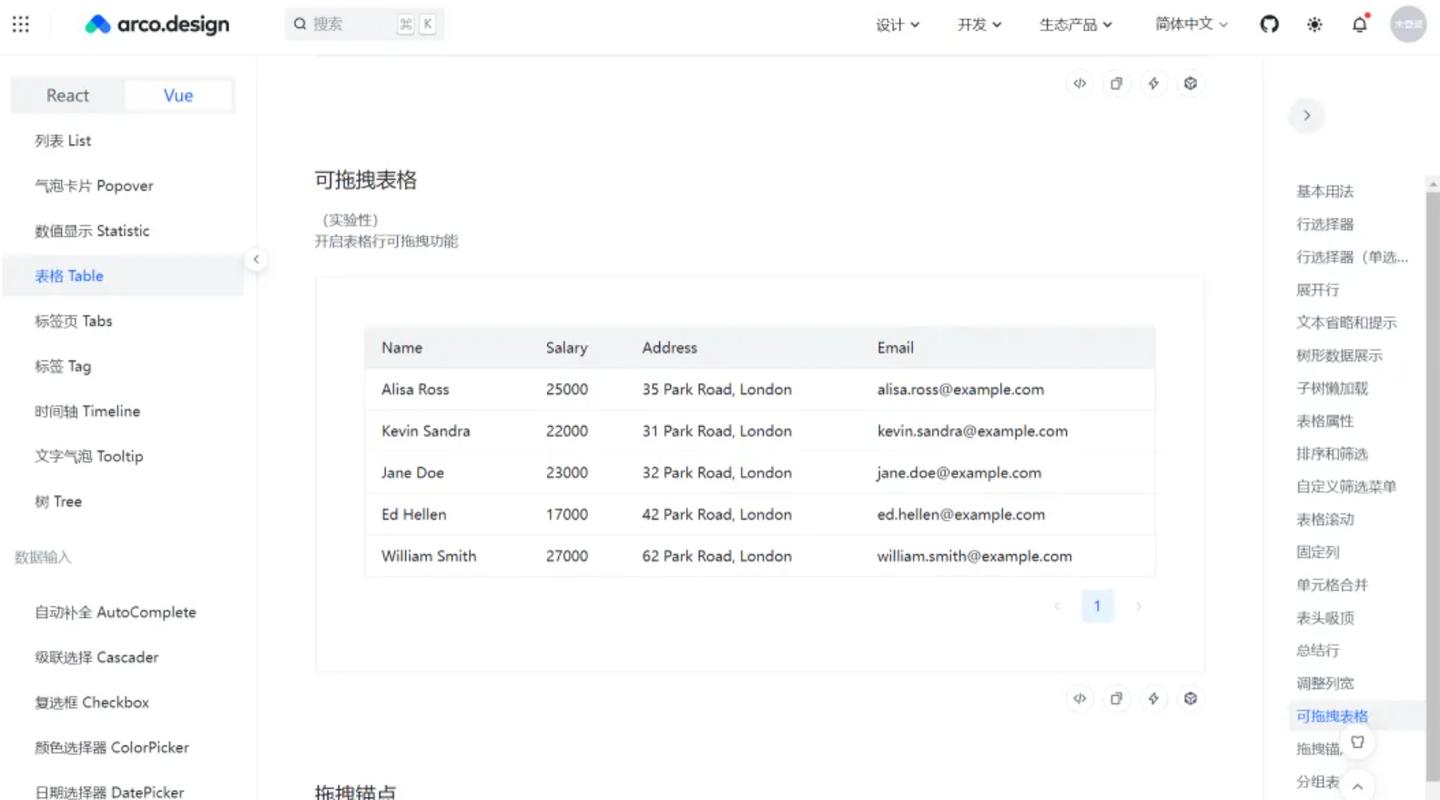Click the arco.design logo
1440x800 pixels.
157,24
